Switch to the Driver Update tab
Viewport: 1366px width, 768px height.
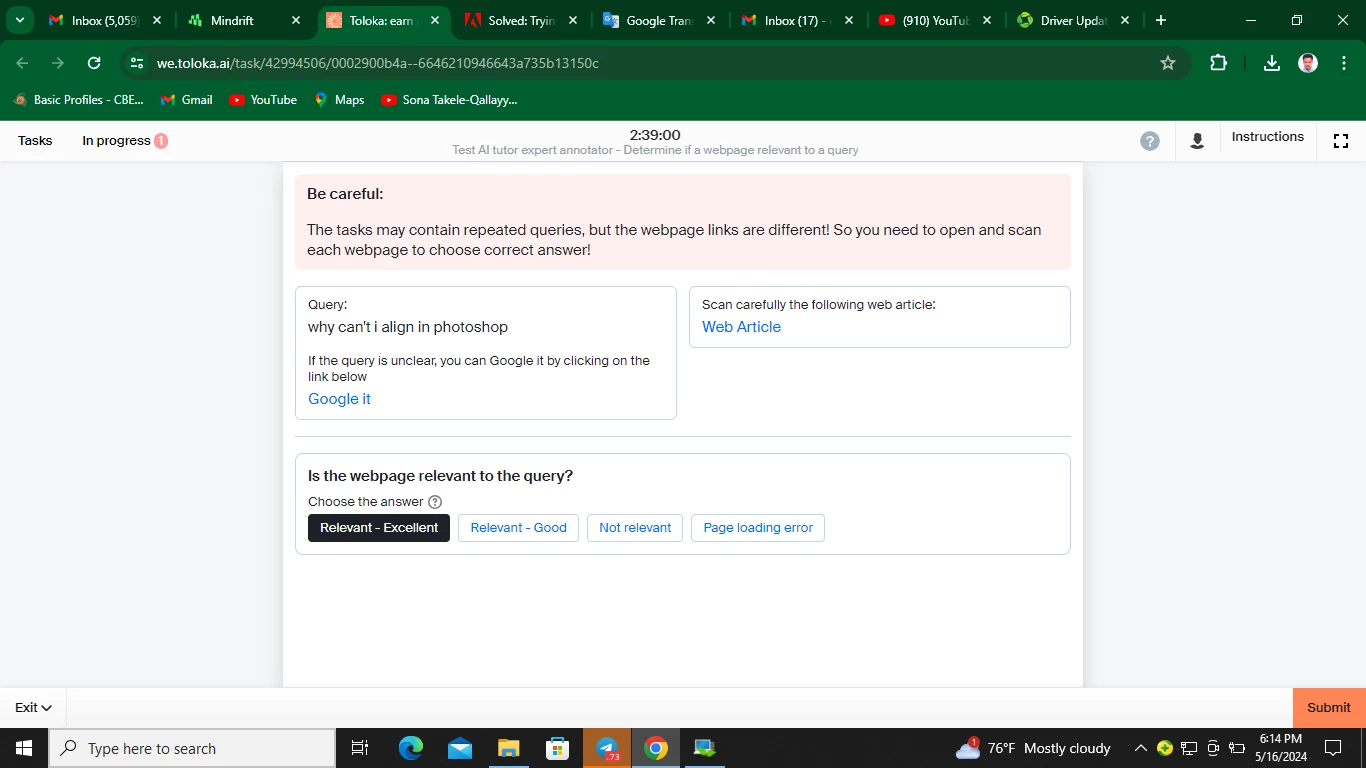(x=1073, y=20)
